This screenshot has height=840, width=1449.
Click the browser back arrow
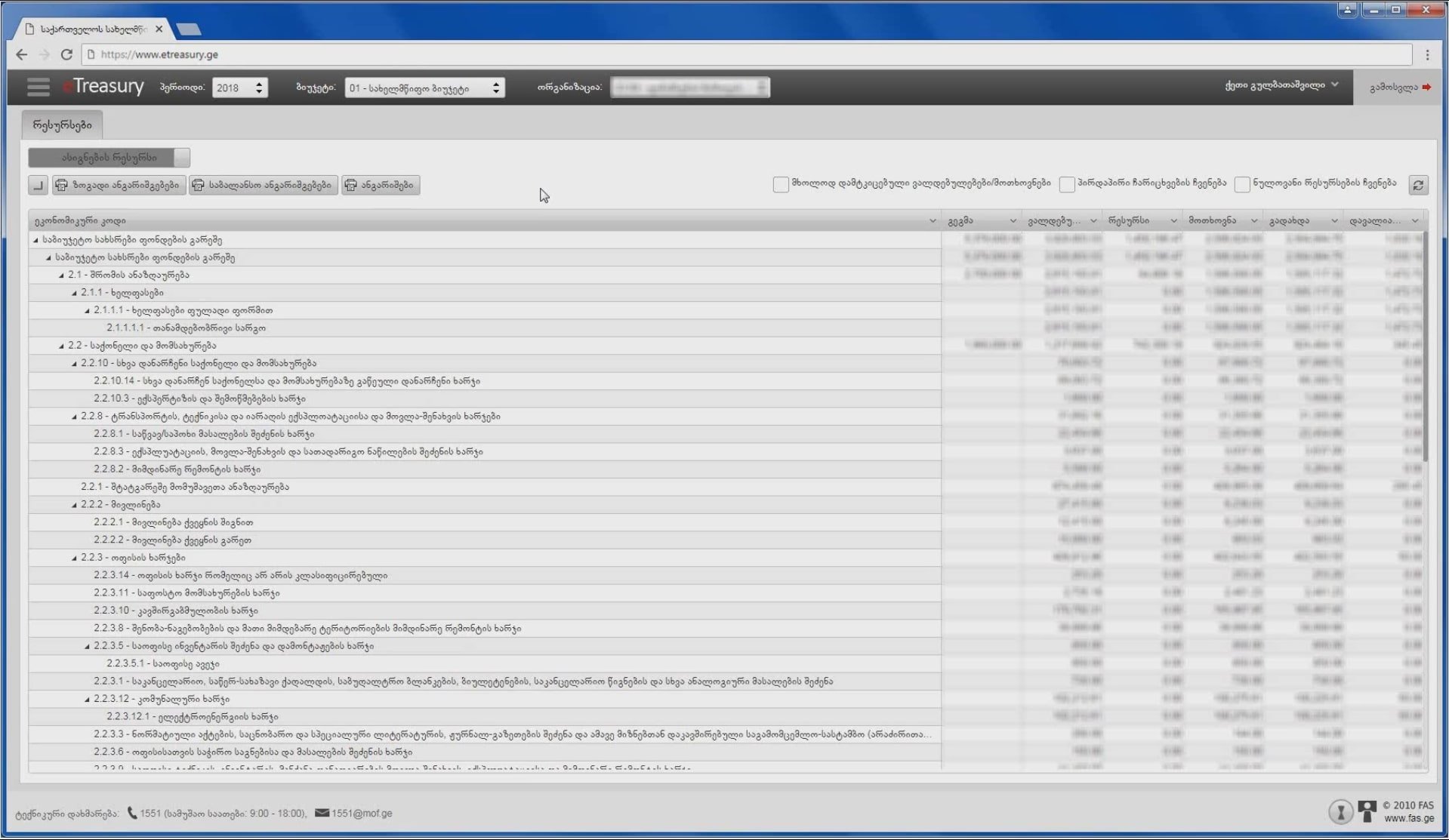click(x=21, y=54)
